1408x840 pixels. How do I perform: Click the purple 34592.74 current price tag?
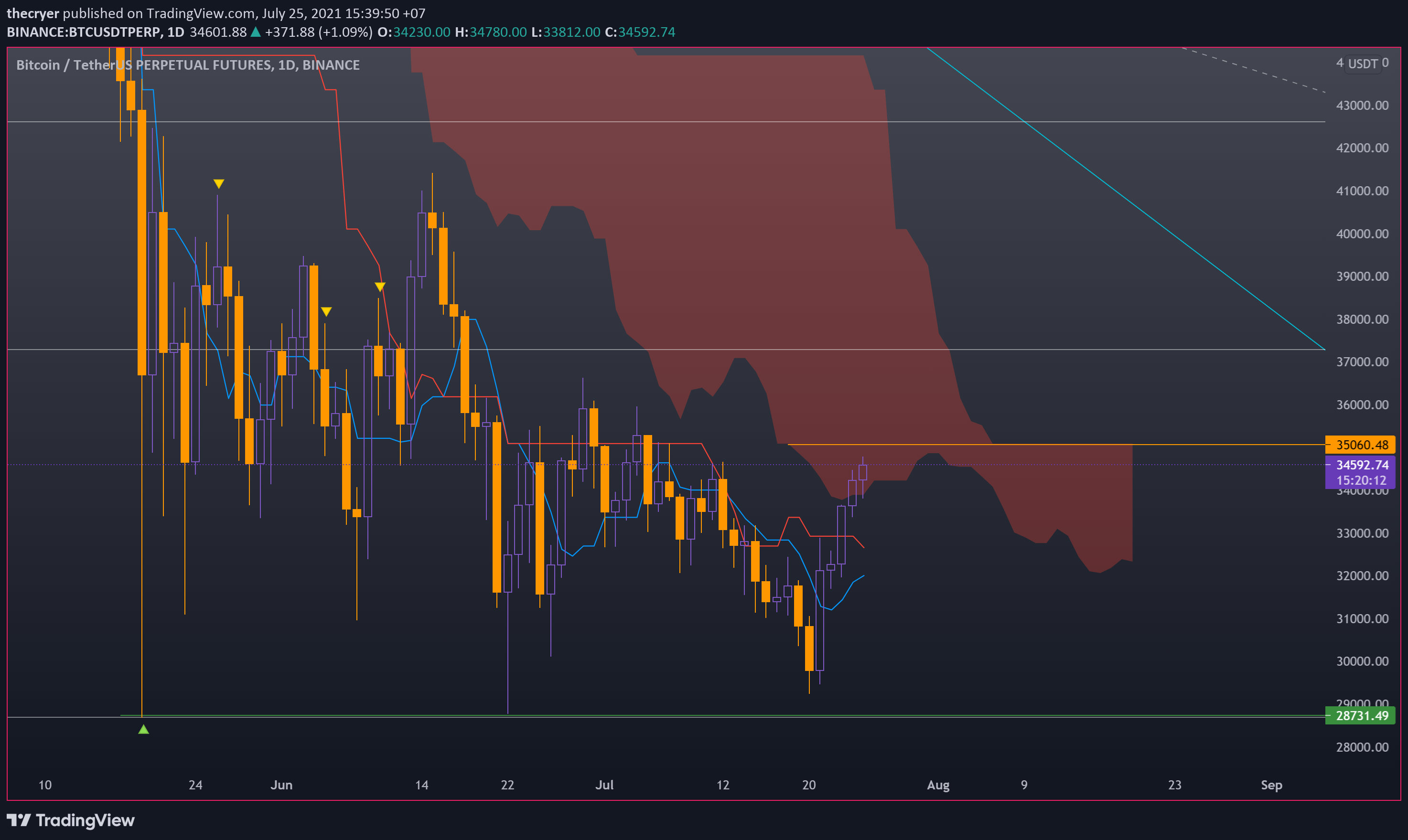(x=1362, y=465)
